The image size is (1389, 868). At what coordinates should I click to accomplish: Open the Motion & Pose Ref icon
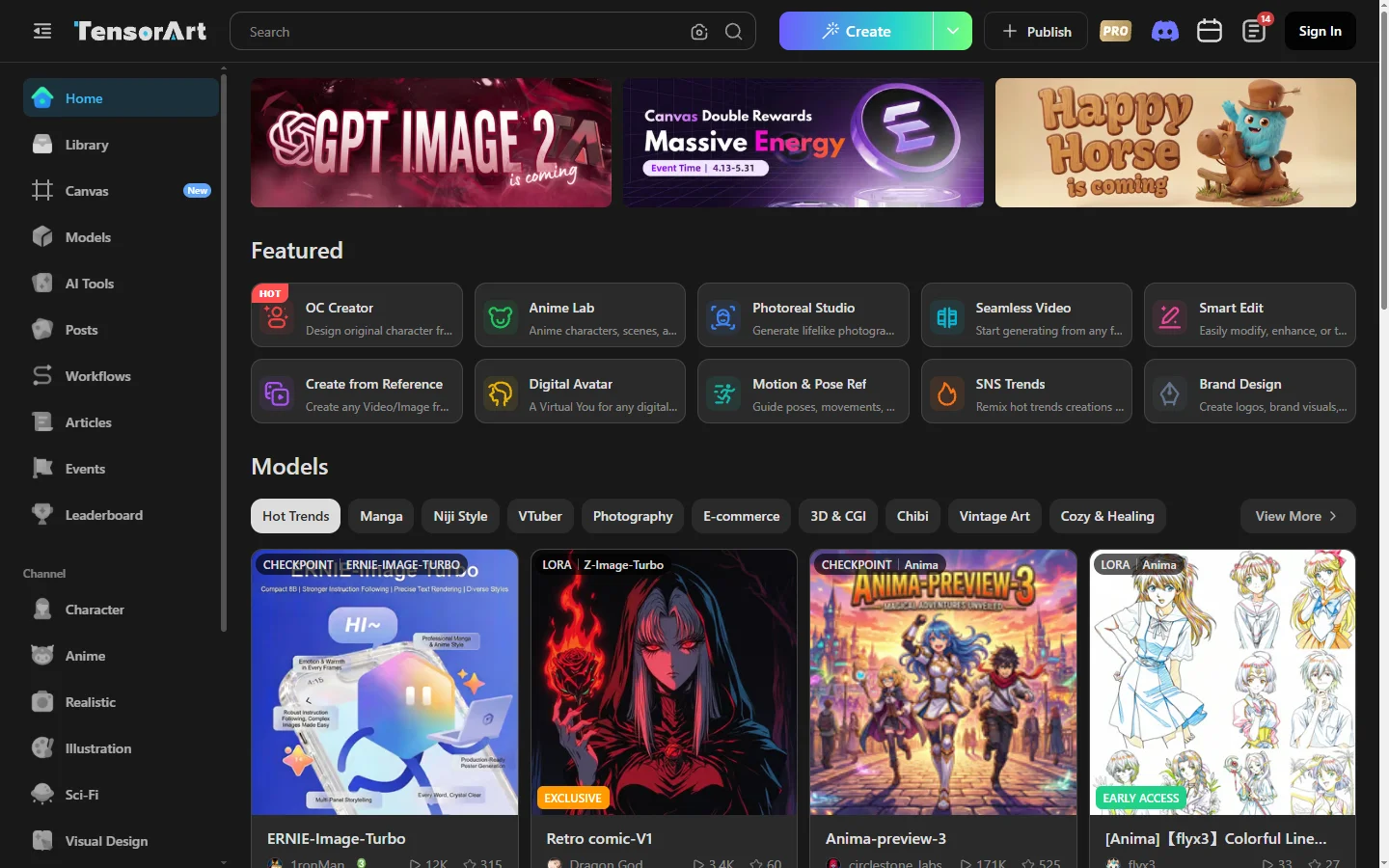coord(723,393)
